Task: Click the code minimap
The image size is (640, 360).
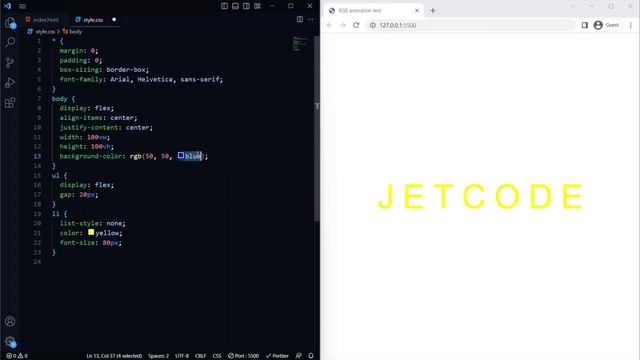Action: click(x=300, y=44)
